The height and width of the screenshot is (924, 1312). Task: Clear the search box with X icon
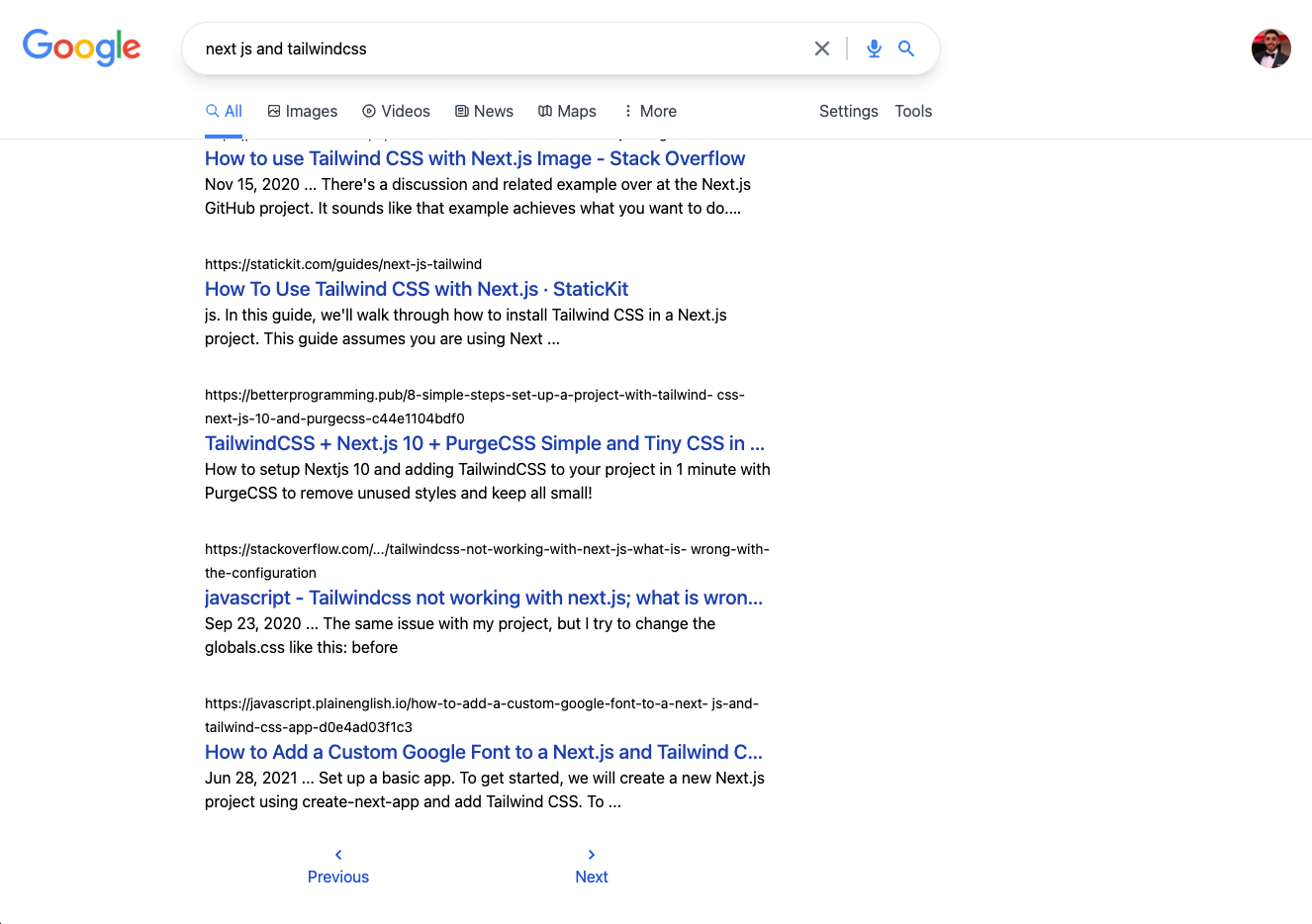[x=822, y=48]
